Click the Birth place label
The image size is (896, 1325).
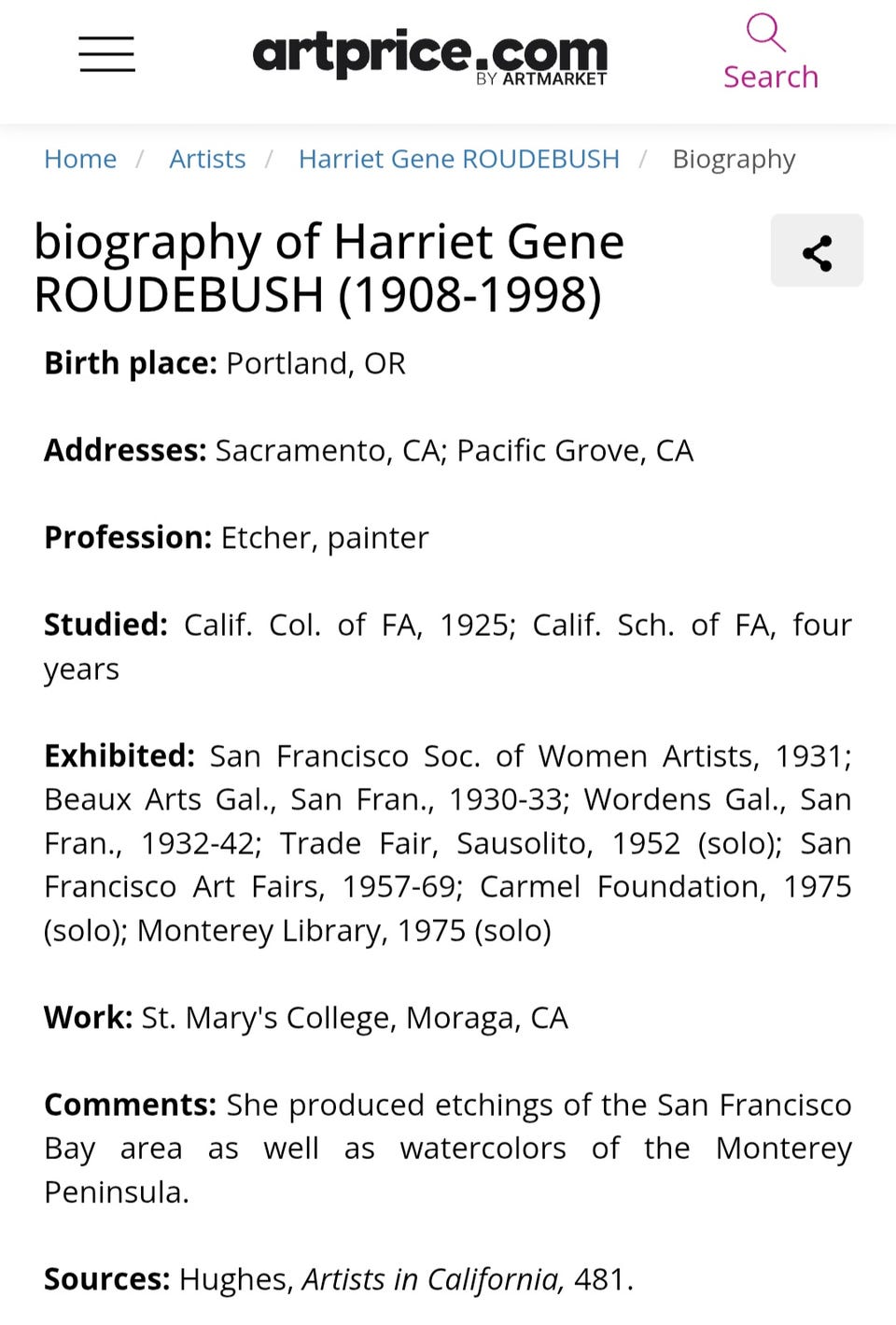coord(131,363)
